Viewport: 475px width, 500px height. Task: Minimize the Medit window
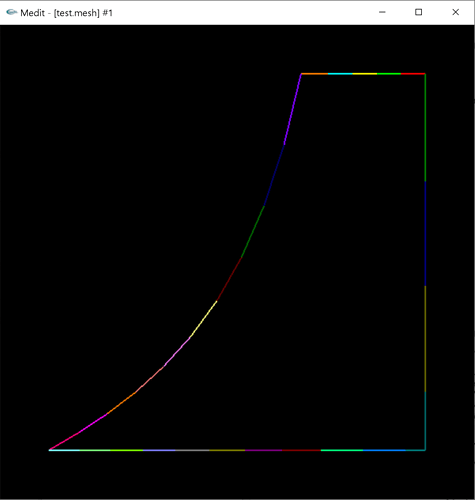(x=382, y=12)
